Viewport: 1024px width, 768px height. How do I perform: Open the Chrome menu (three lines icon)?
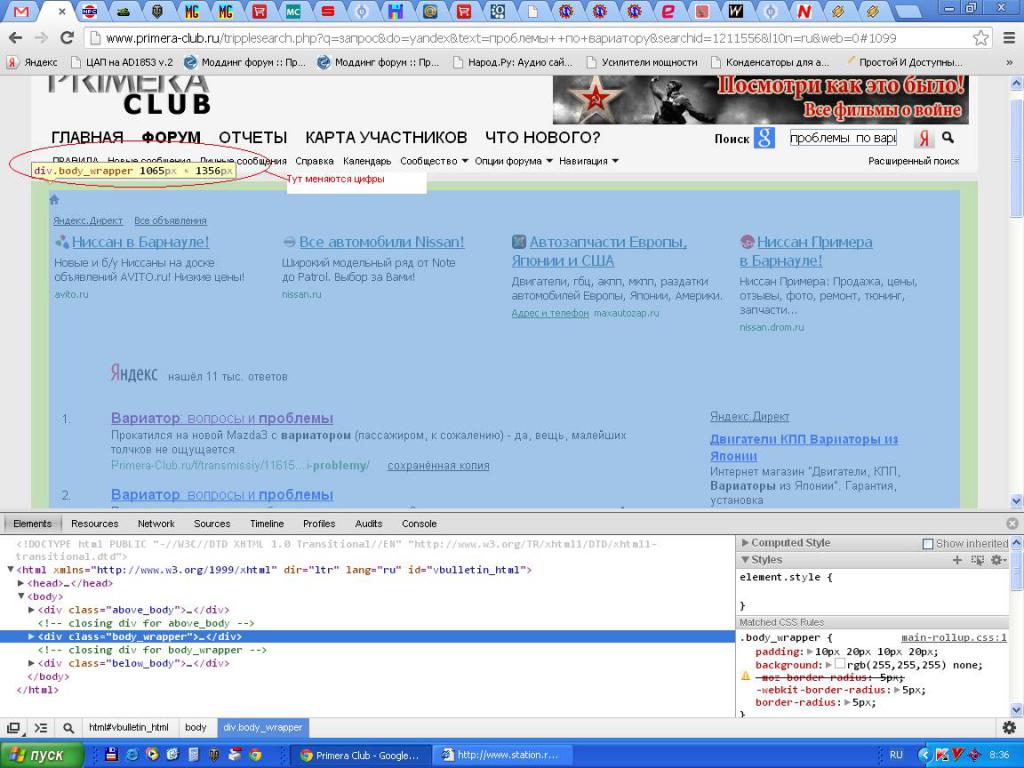click(x=1009, y=38)
